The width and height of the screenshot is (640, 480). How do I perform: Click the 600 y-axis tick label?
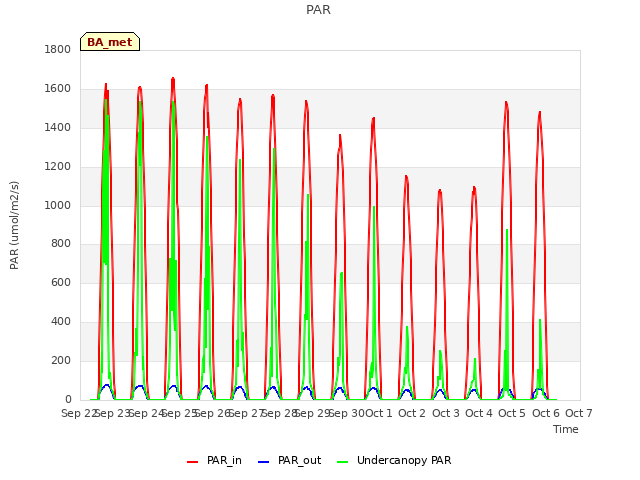click(61, 282)
